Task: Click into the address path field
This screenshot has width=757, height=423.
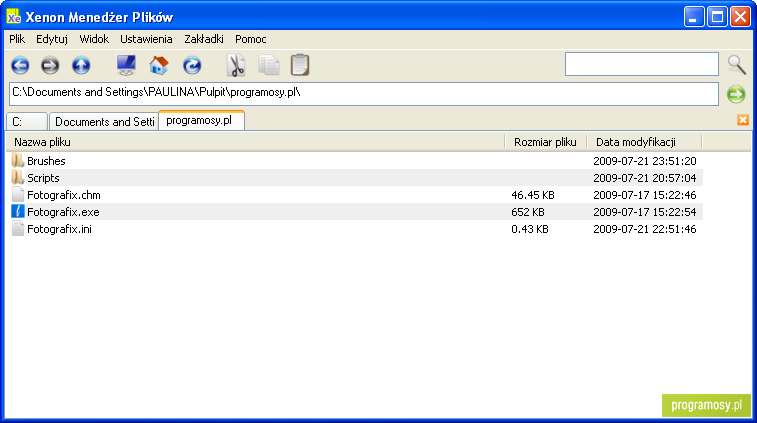Action: click(x=364, y=94)
